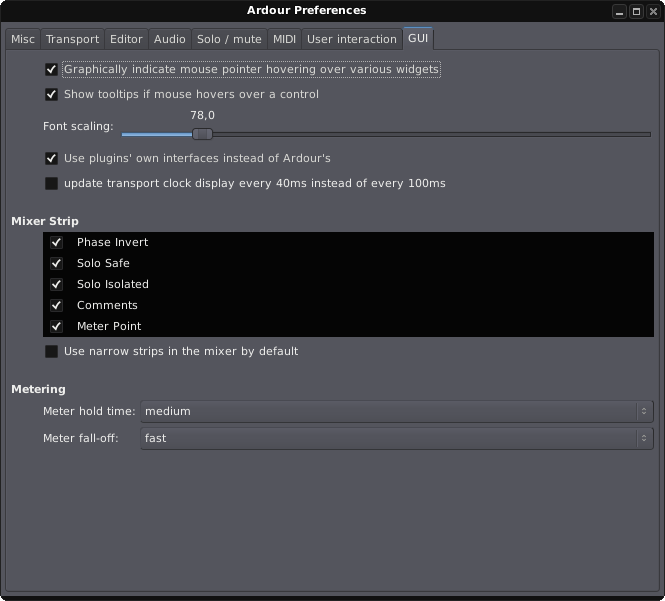Switch to the MIDI tab
The width and height of the screenshot is (665, 601).
(x=284, y=39)
